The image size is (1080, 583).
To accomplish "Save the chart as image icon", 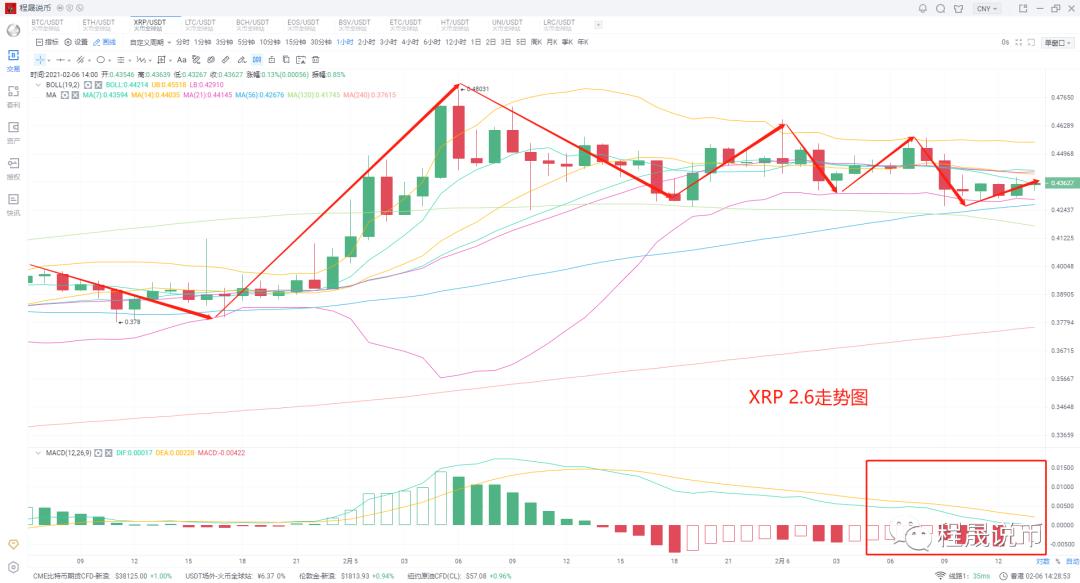I will pos(300,60).
